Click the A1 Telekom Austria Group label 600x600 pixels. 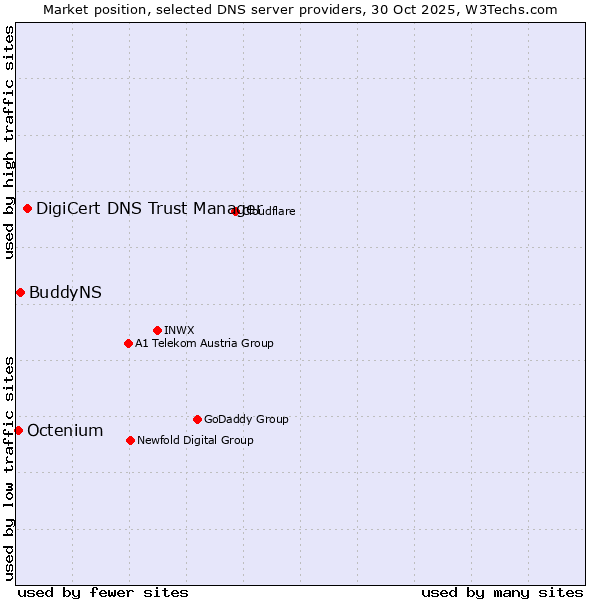(204, 343)
